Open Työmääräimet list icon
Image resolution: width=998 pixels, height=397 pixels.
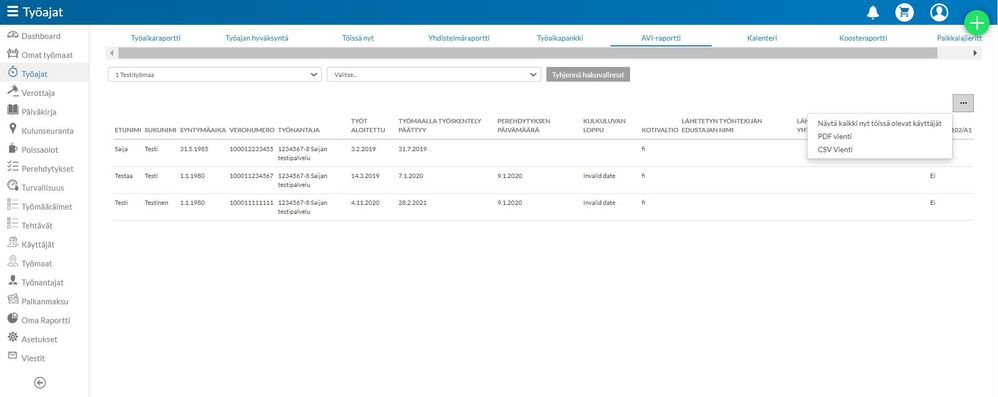coord(13,205)
